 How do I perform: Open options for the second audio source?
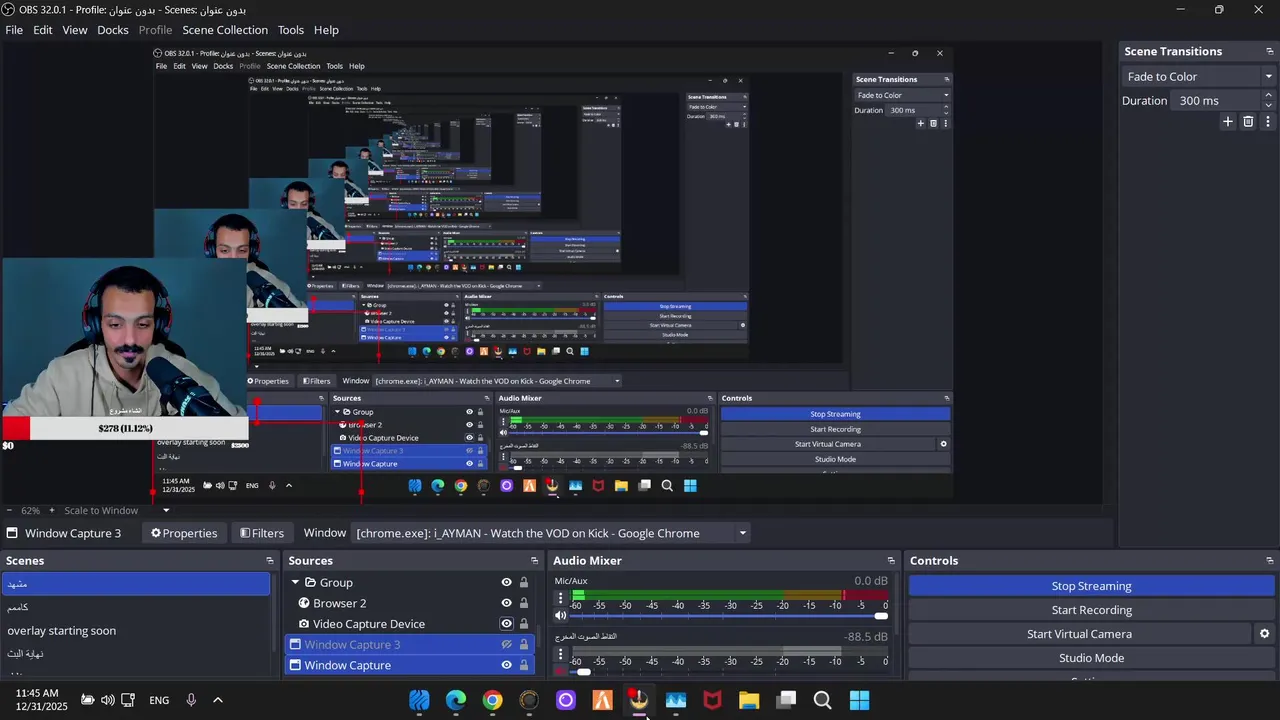click(x=561, y=654)
